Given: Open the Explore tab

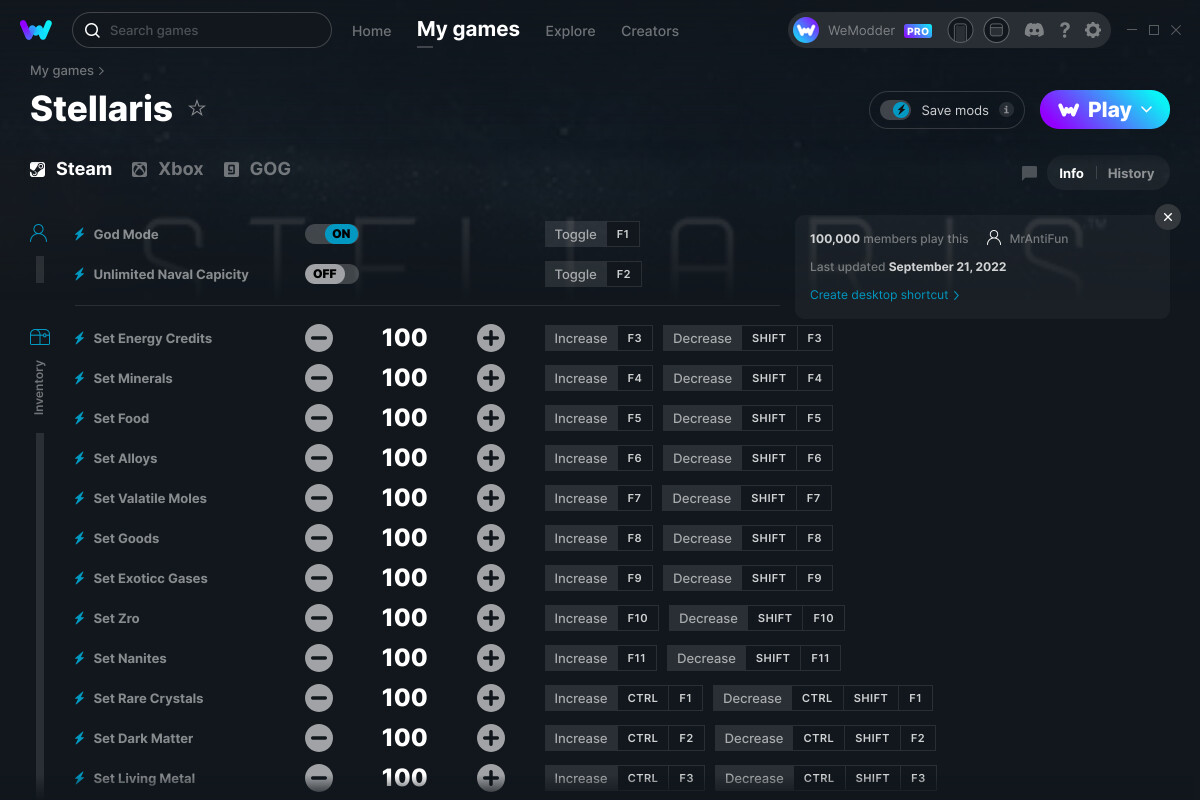Looking at the screenshot, I should pyautogui.click(x=570, y=31).
